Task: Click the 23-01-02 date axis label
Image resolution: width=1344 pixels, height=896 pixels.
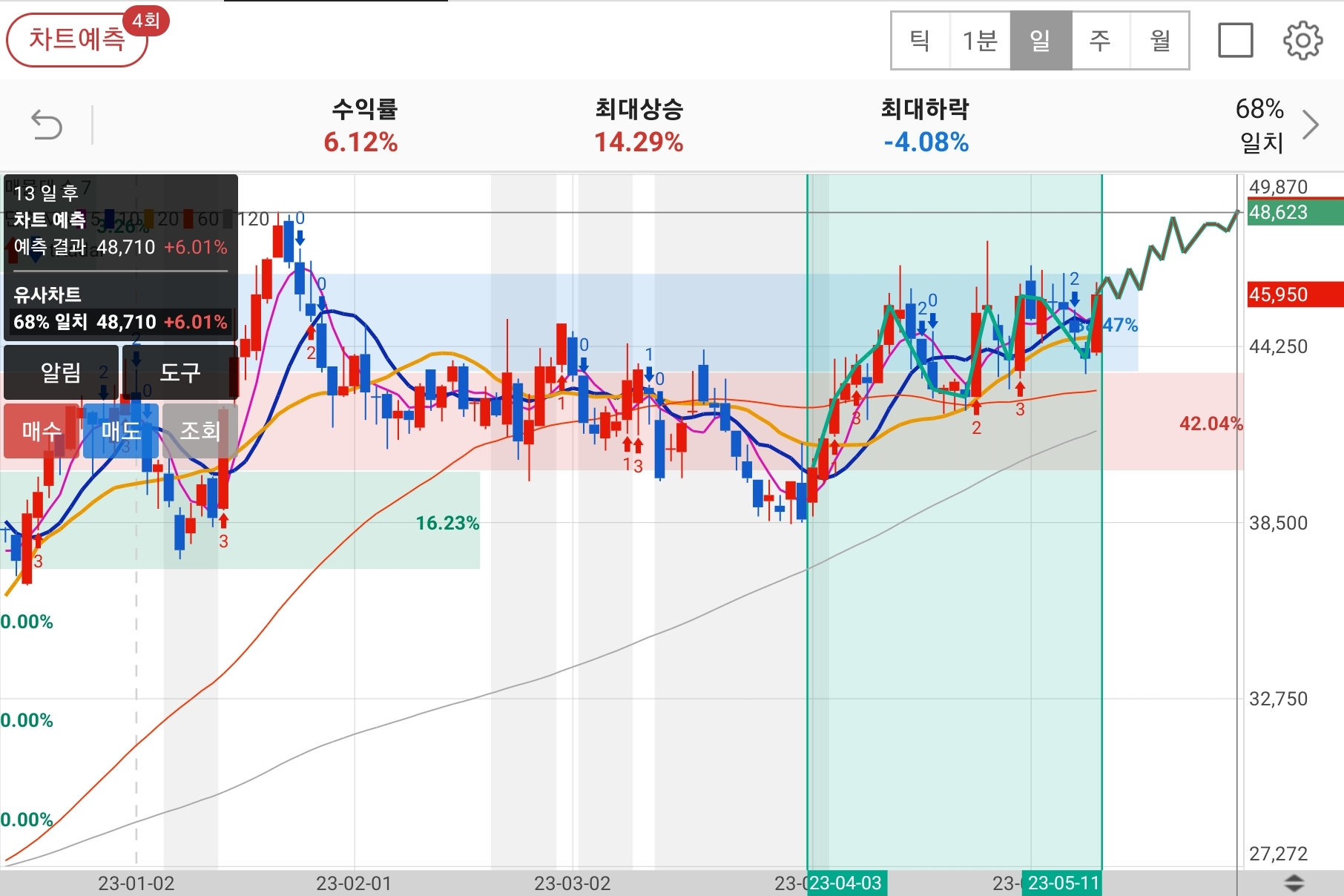Action: pos(136,883)
